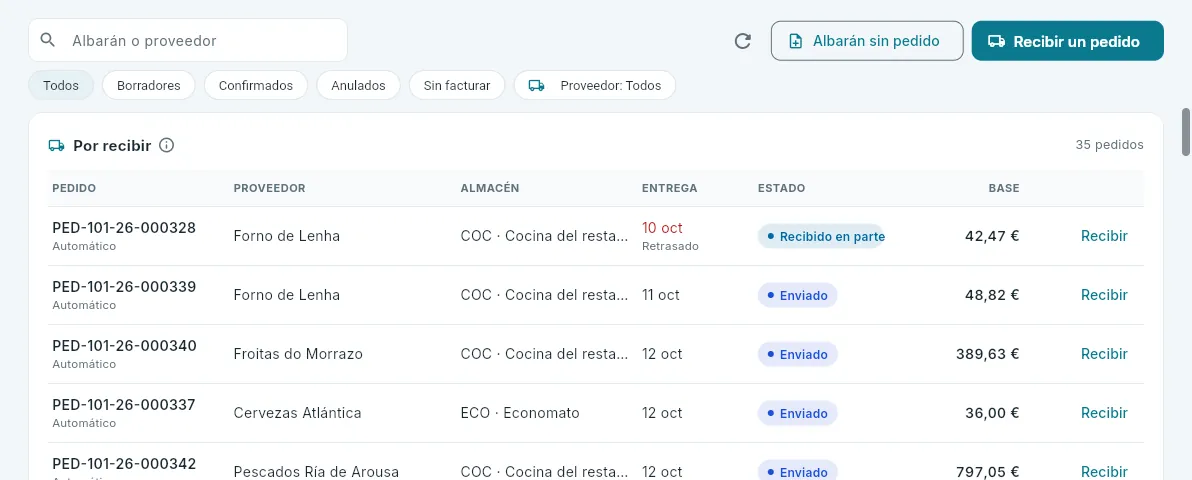
Task: Open order PED-101-26-000339
Action: [x=124, y=287]
